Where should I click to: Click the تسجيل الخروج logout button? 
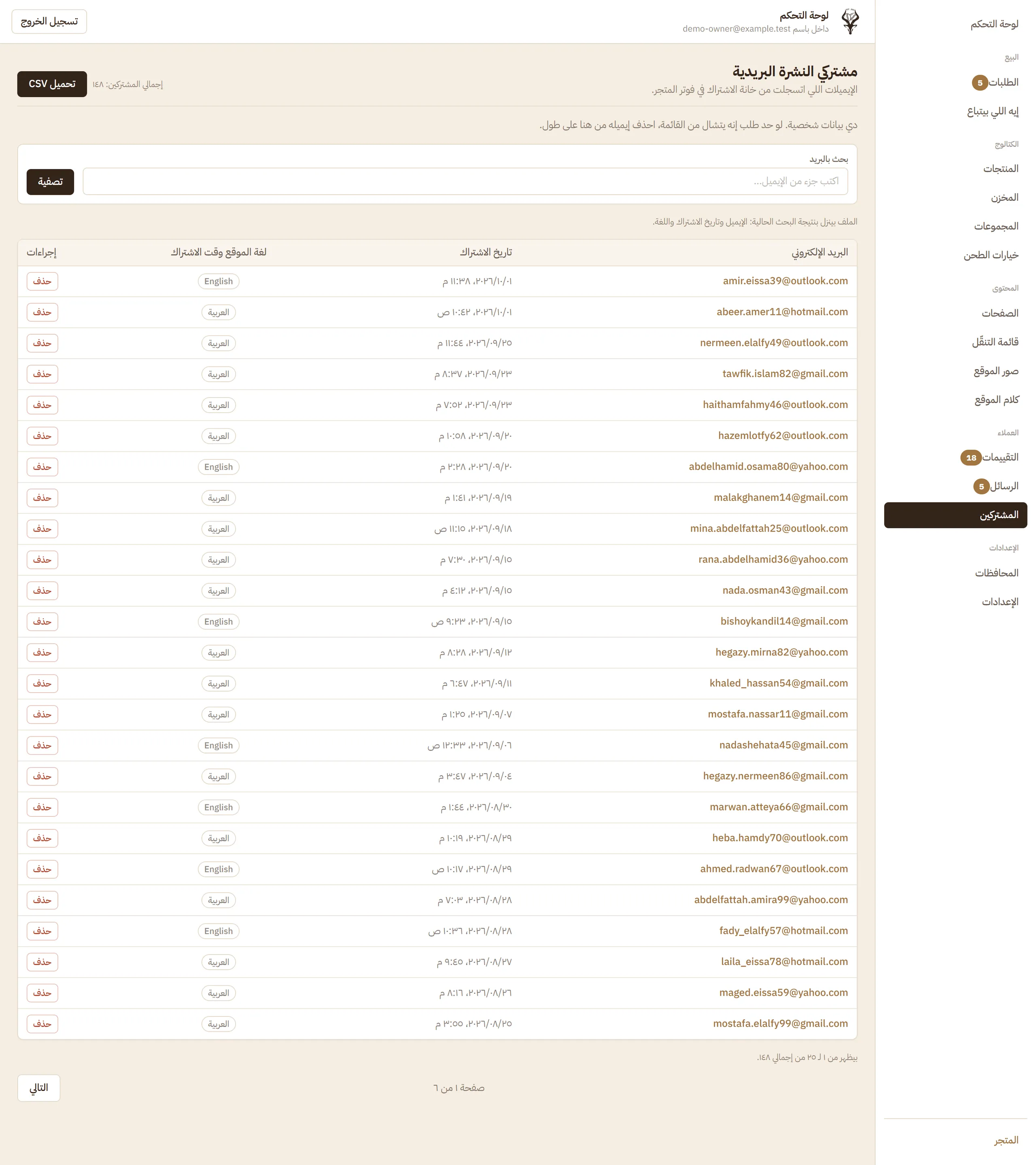click(49, 22)
